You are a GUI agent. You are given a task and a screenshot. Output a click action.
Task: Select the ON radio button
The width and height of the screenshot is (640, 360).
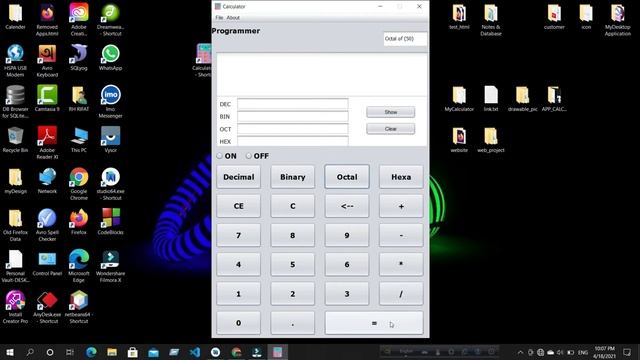tap(220, 156)
